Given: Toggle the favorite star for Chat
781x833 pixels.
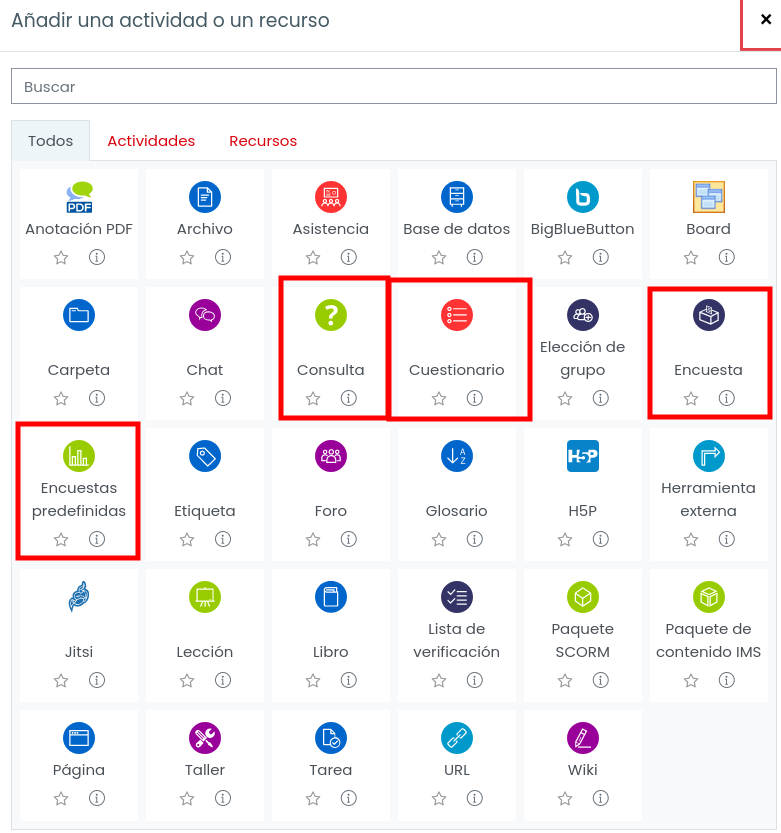Looking at the screenshot, I should pos(186,398).
